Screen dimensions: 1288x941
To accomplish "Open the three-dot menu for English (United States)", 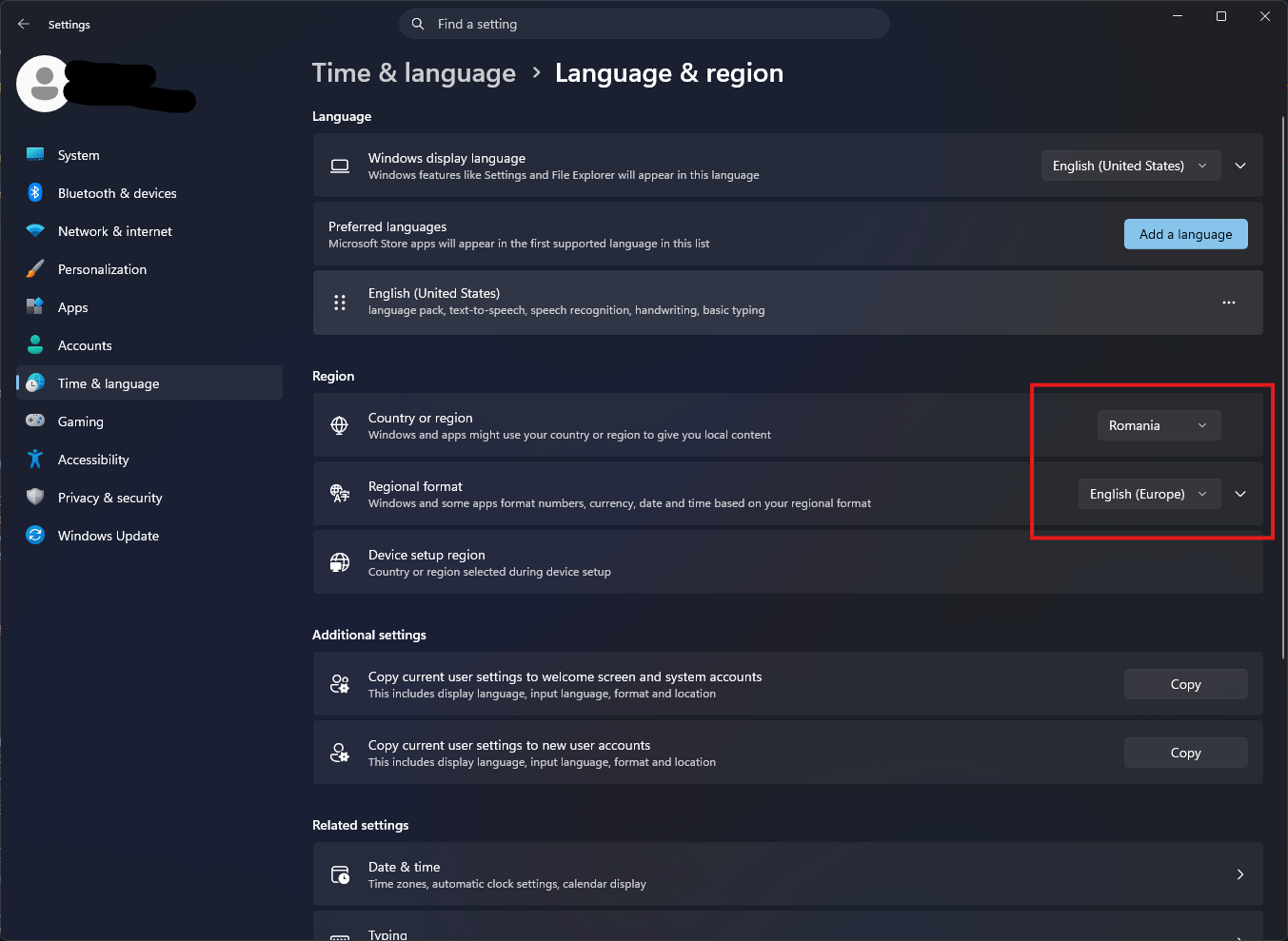I will (1229, 303).
